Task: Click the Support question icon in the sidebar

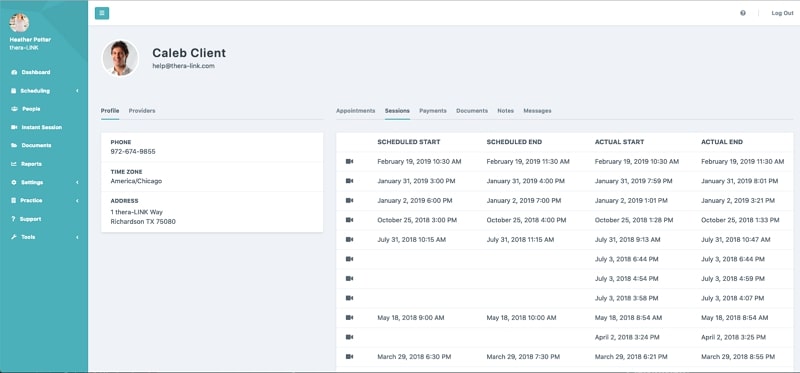Action: (x=14, y=219)
